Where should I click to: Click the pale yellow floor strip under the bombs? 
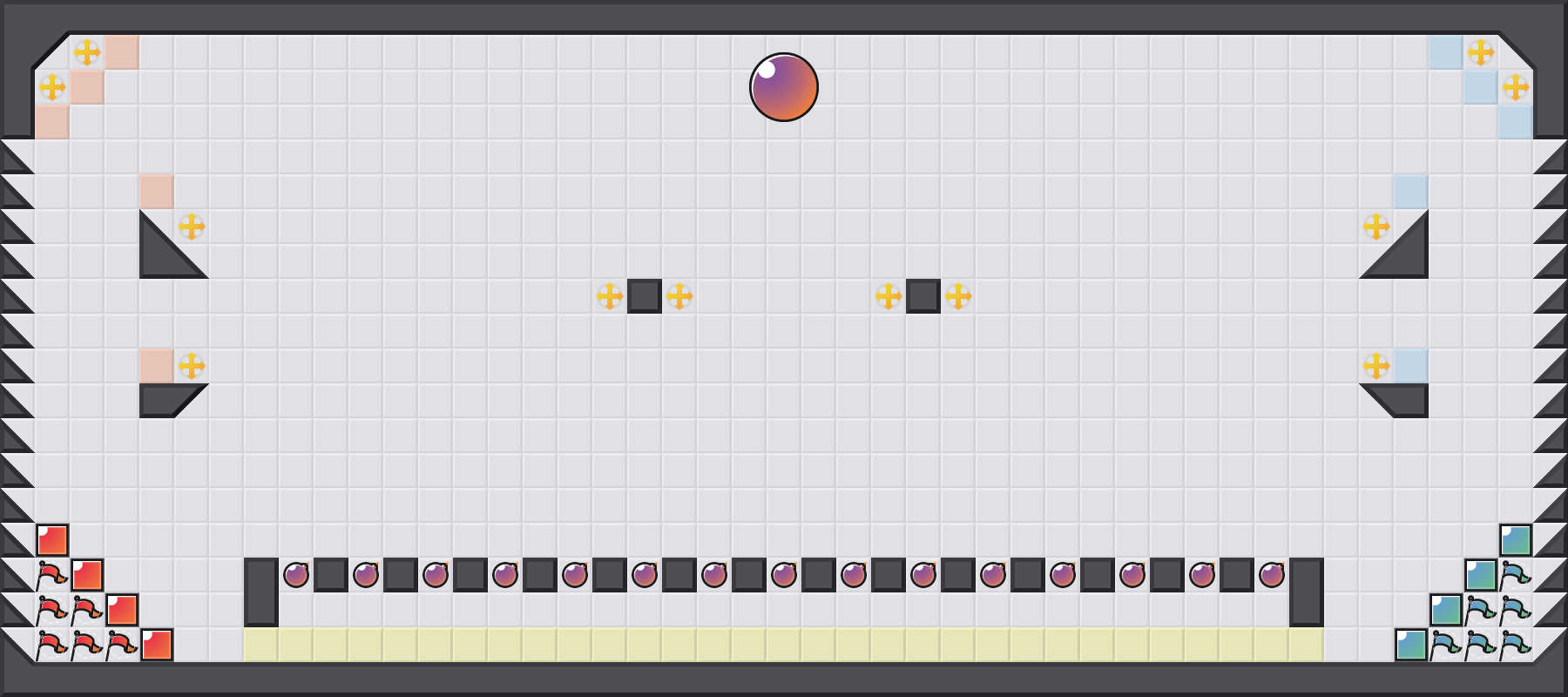pos(784,645)
